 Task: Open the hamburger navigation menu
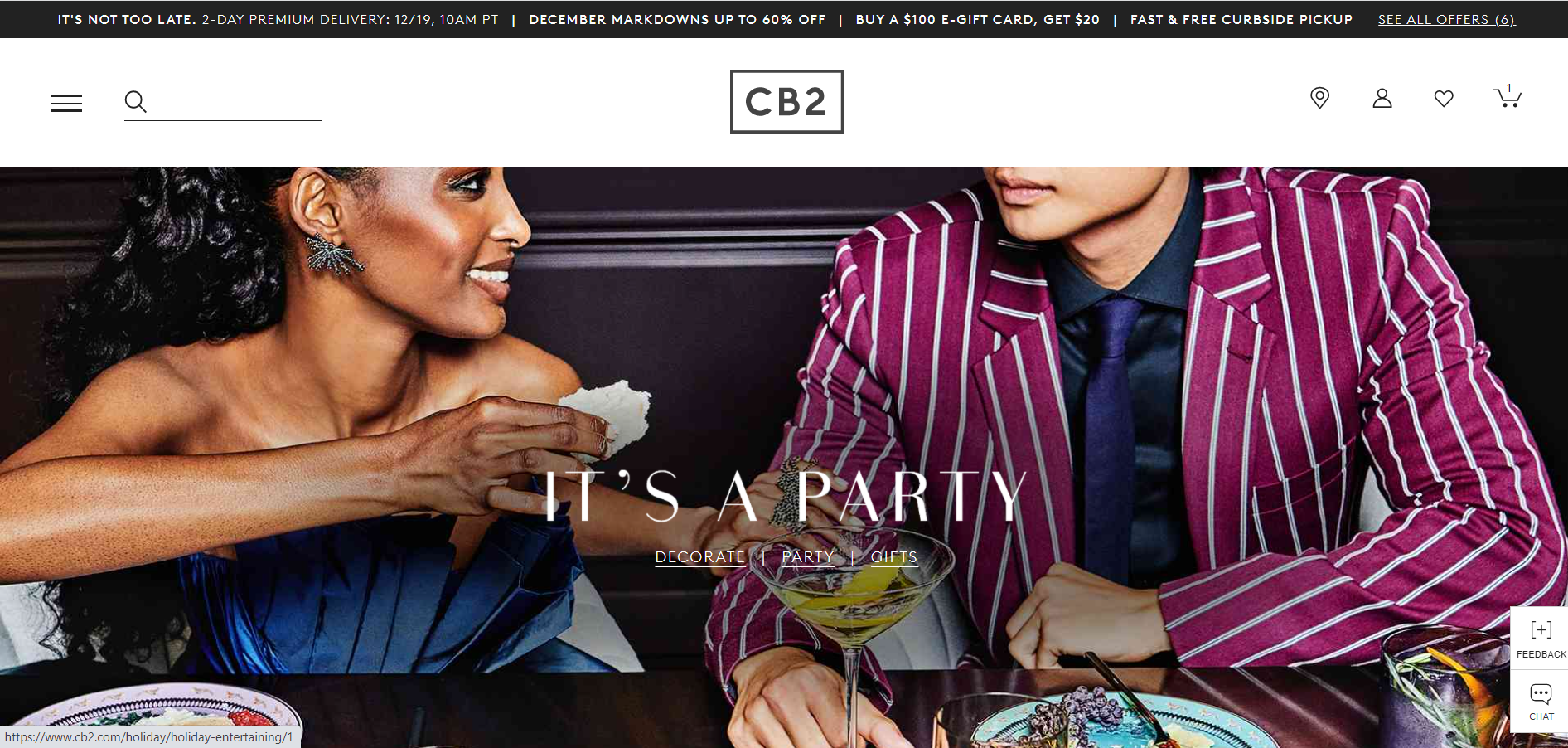66,103
